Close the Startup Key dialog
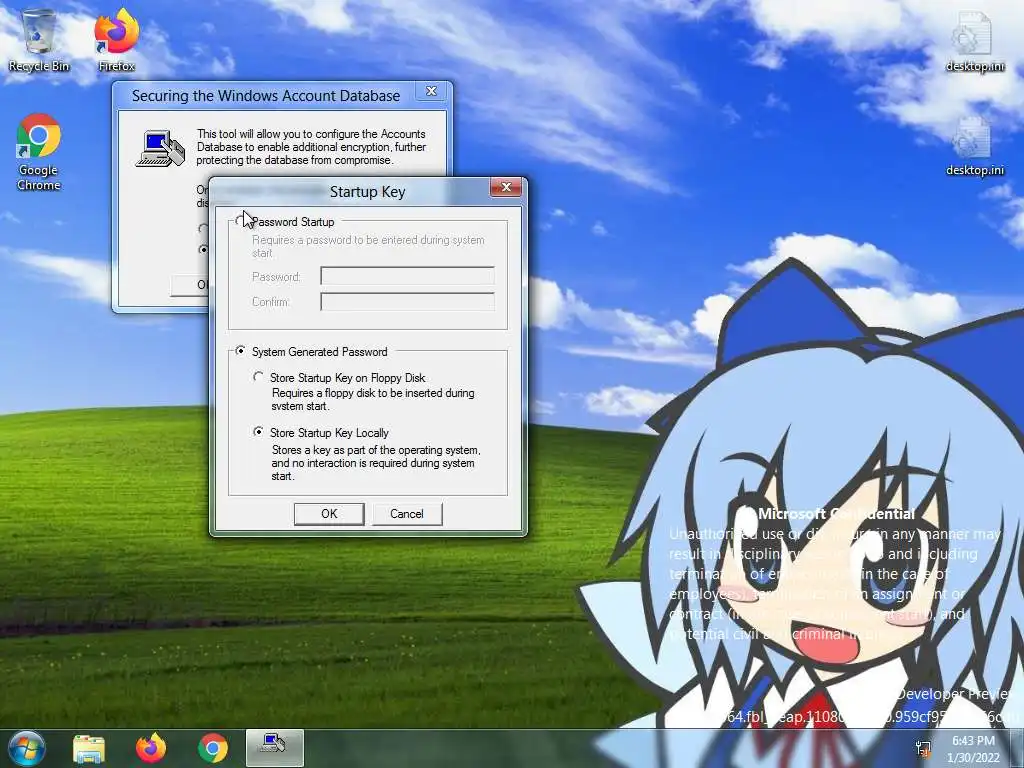 [x=506, y=187]
